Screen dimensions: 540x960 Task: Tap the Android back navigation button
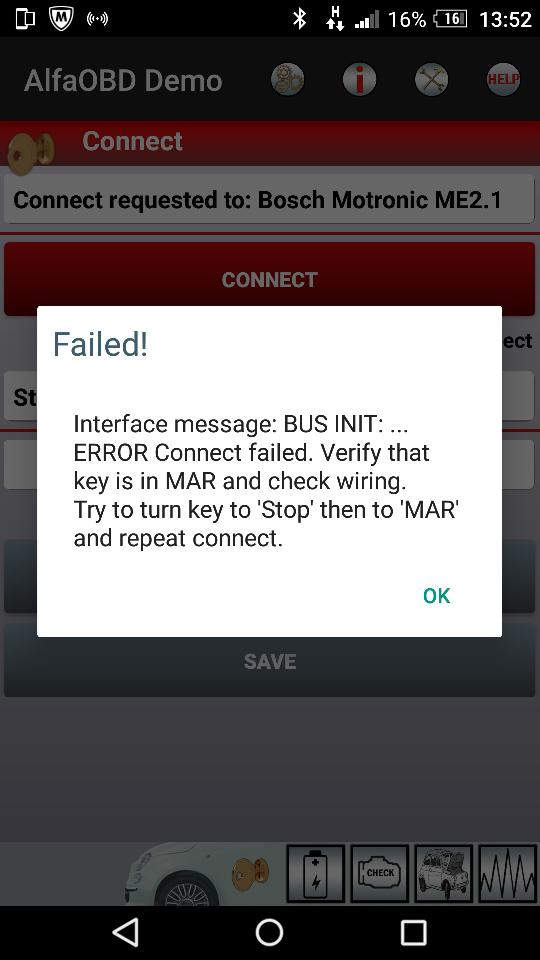tap(126, 933)
